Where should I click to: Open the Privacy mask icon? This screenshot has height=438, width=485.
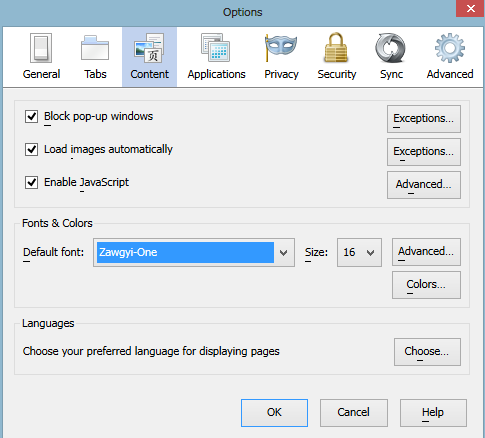click(x=281, y=48)
